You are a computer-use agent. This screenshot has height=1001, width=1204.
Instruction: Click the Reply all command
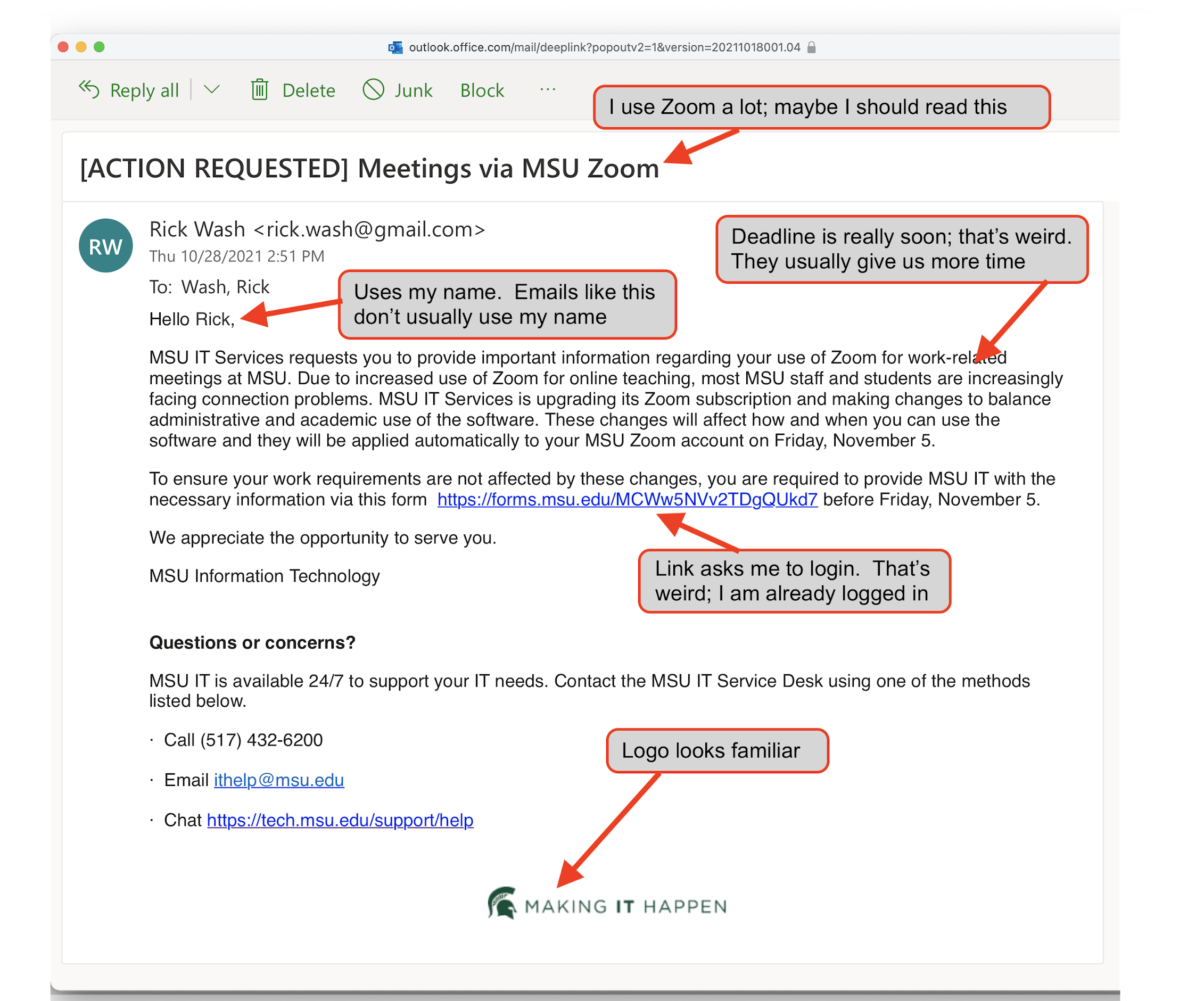click(143, 89)
